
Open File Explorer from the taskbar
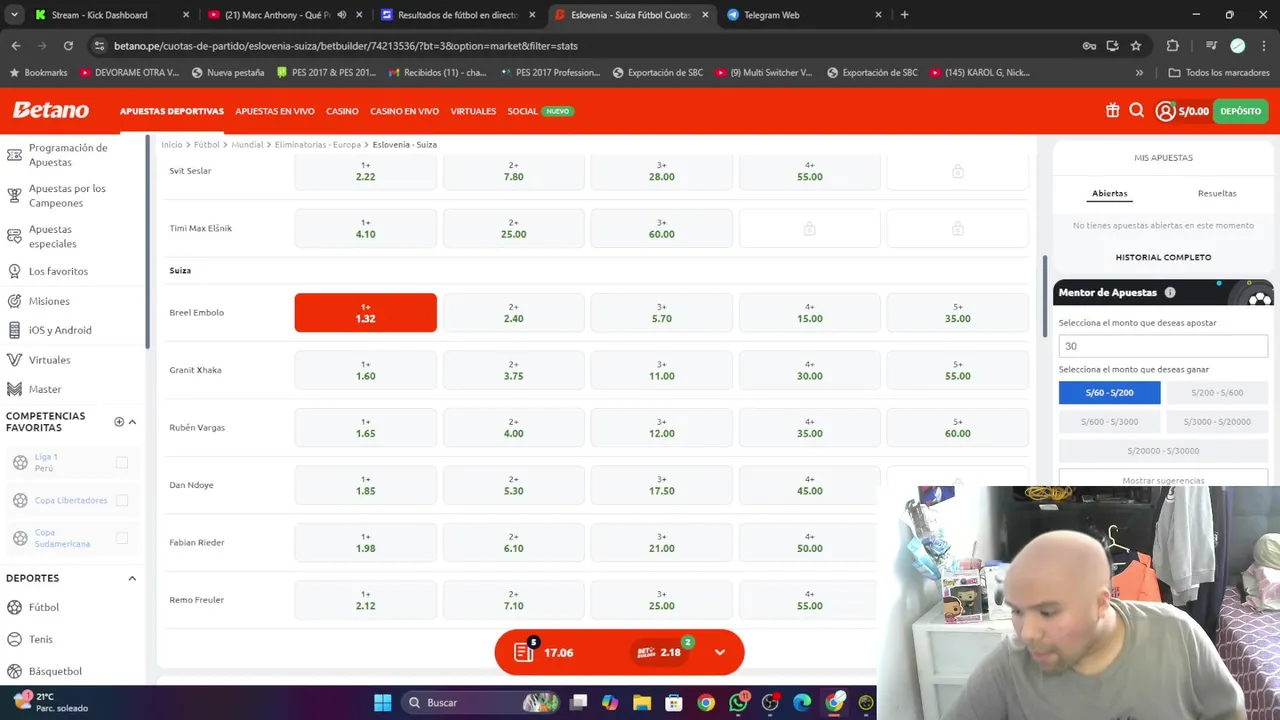tap(642, 703)
